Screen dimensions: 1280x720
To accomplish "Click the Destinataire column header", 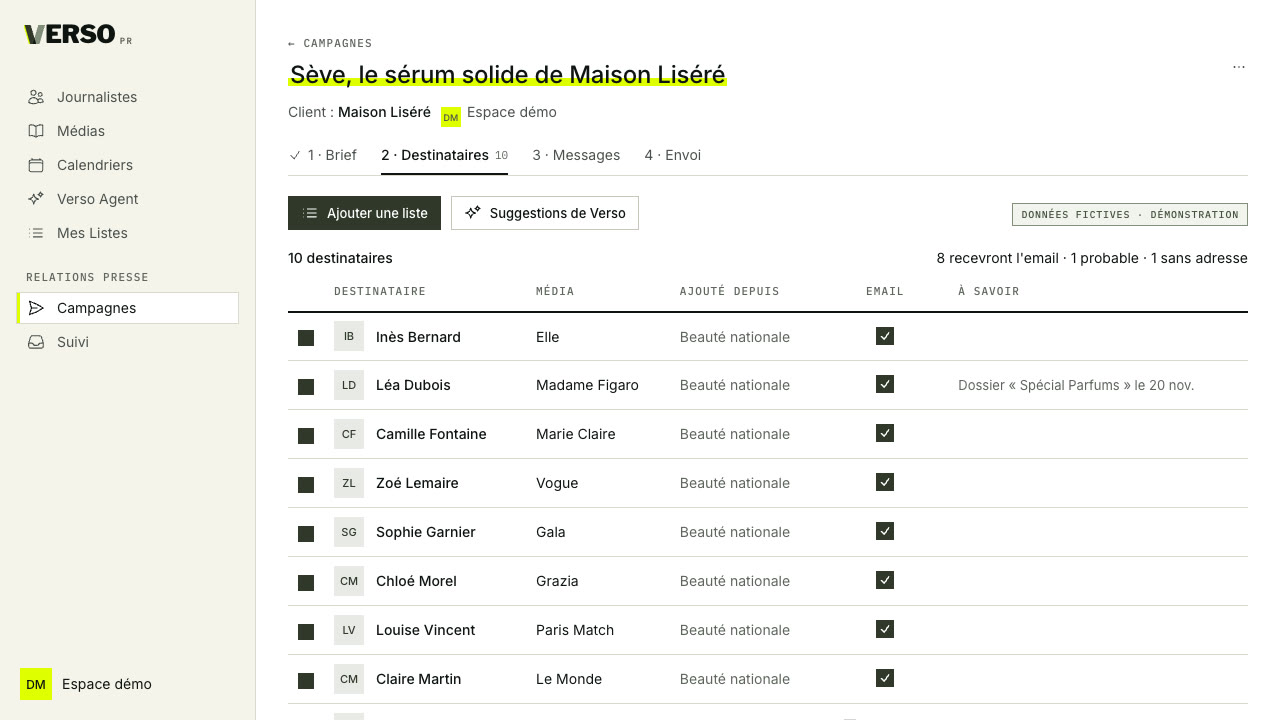I will [380, 291].
